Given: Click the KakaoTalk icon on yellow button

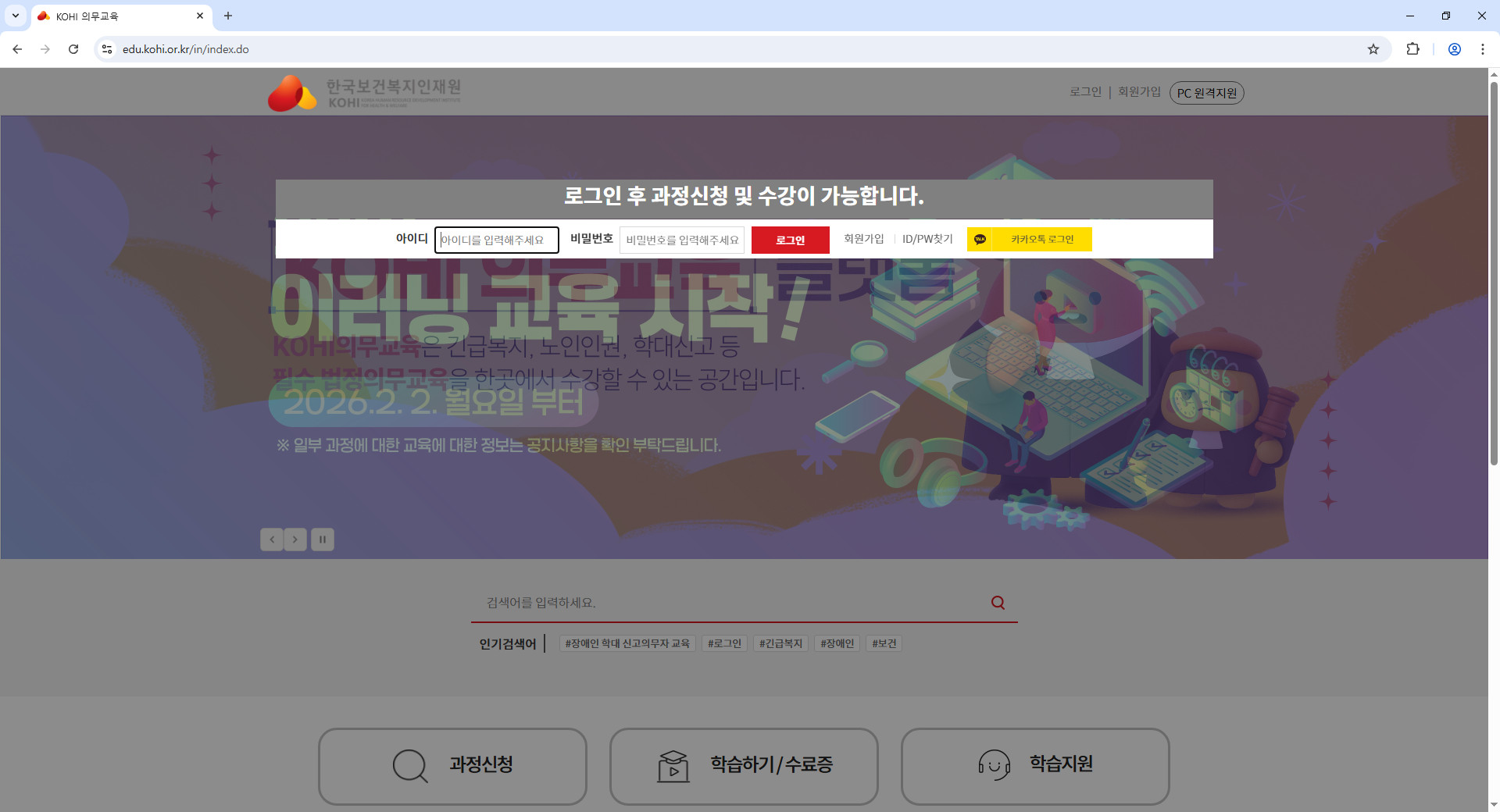Looking at the screenshot, I should (980, 240).
